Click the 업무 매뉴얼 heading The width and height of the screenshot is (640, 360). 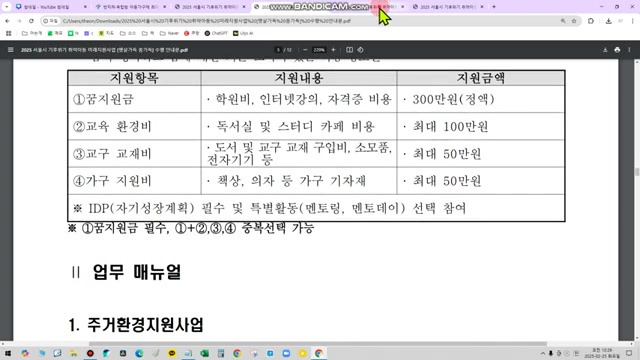(137, 272)
